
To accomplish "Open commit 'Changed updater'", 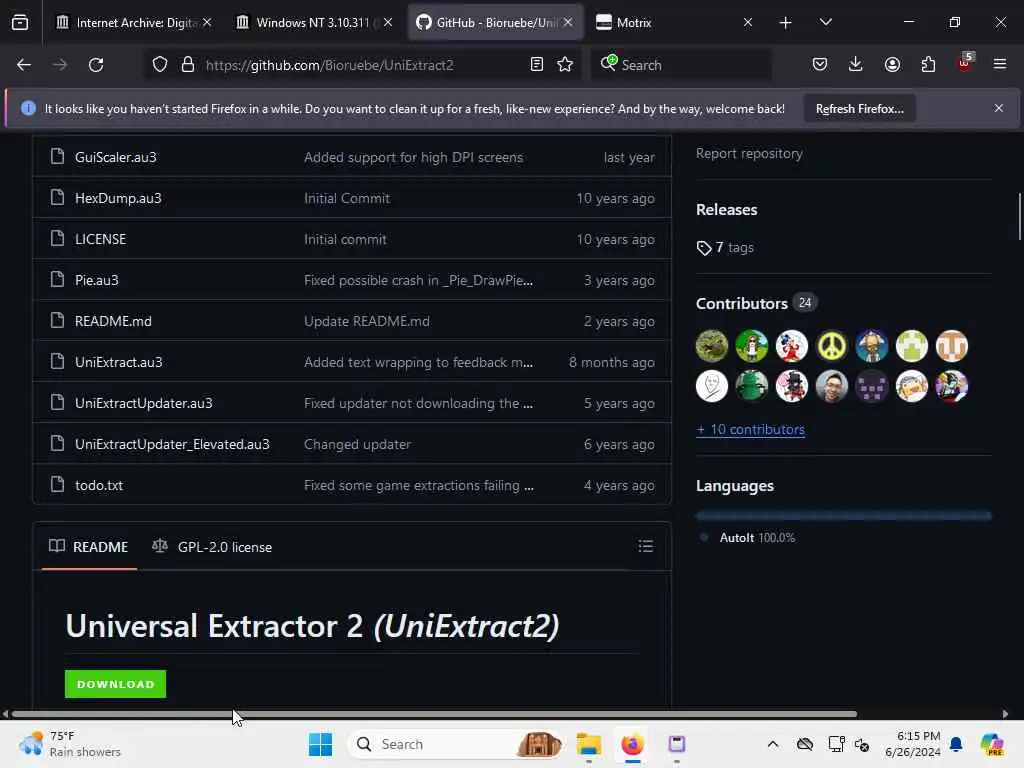I will (x=357, y=445).
